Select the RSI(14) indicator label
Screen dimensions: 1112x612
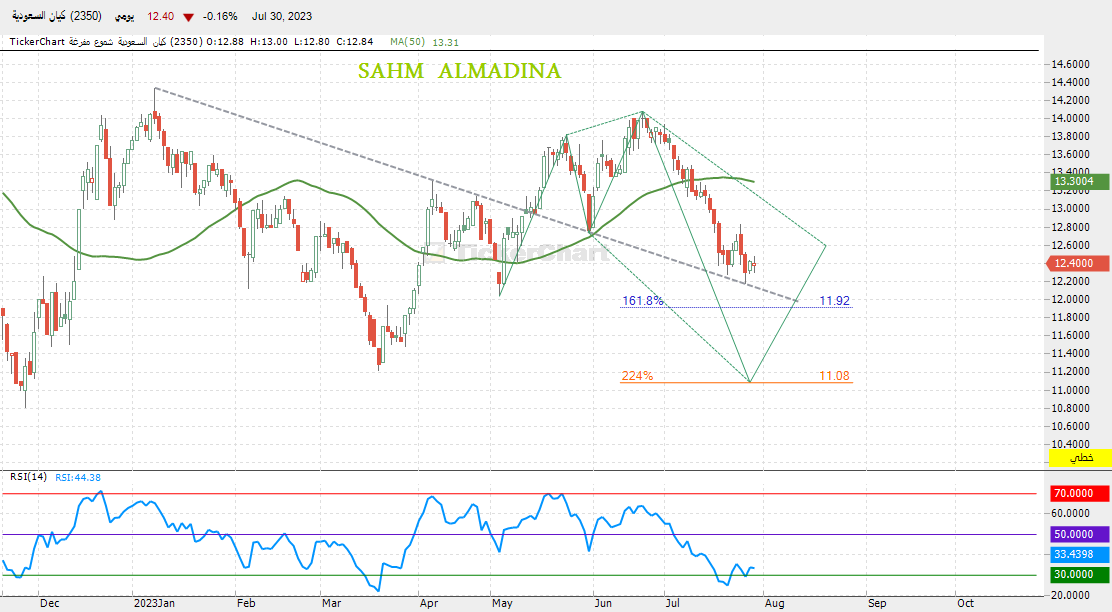[28, 477]
